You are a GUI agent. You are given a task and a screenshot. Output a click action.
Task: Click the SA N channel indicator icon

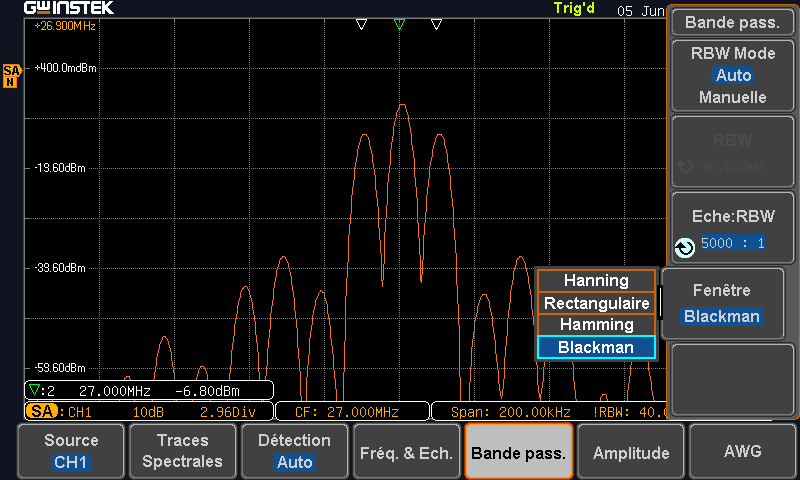click(11, 76)
